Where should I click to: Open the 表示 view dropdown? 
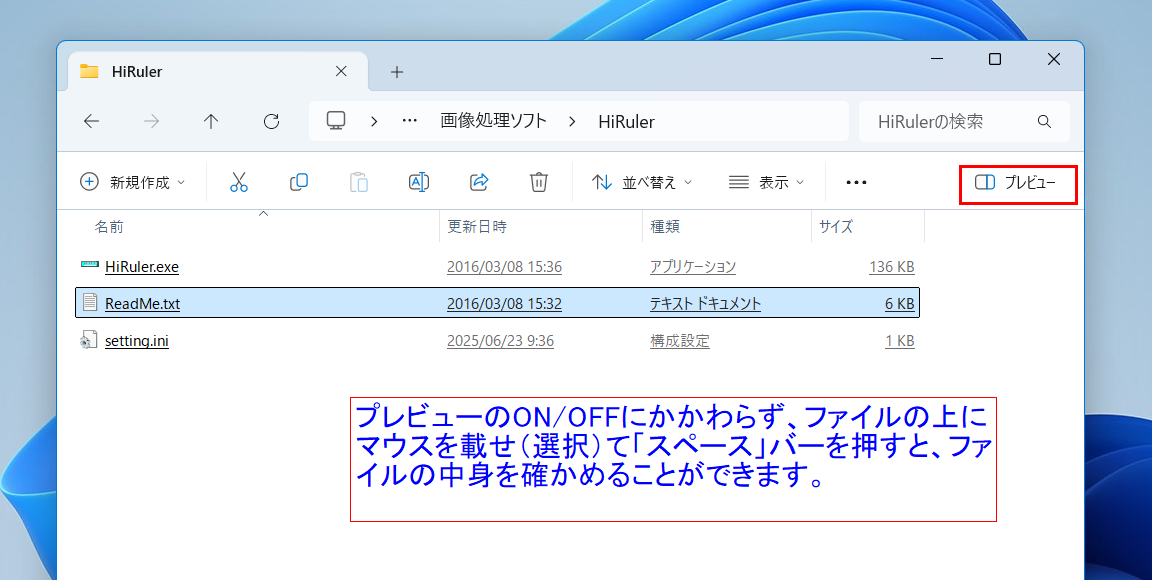pos(766,182)
